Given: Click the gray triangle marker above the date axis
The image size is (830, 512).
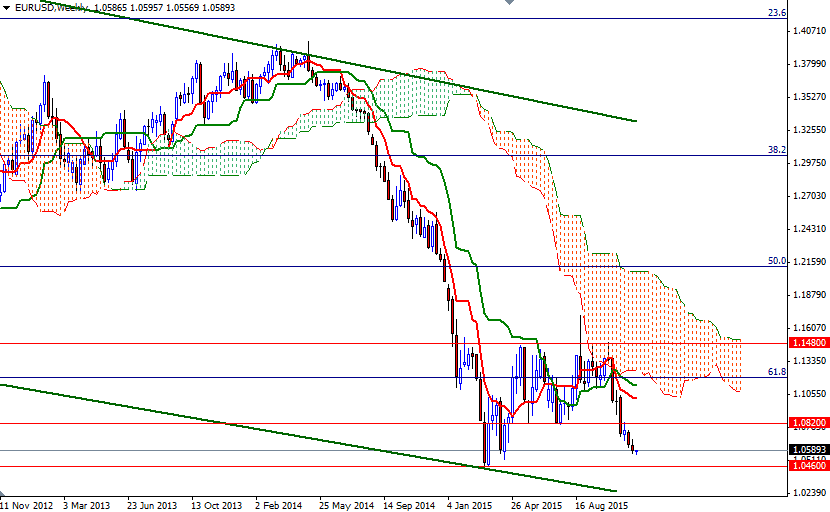Looking at the screenshot, I should click(x=3, y=492).
